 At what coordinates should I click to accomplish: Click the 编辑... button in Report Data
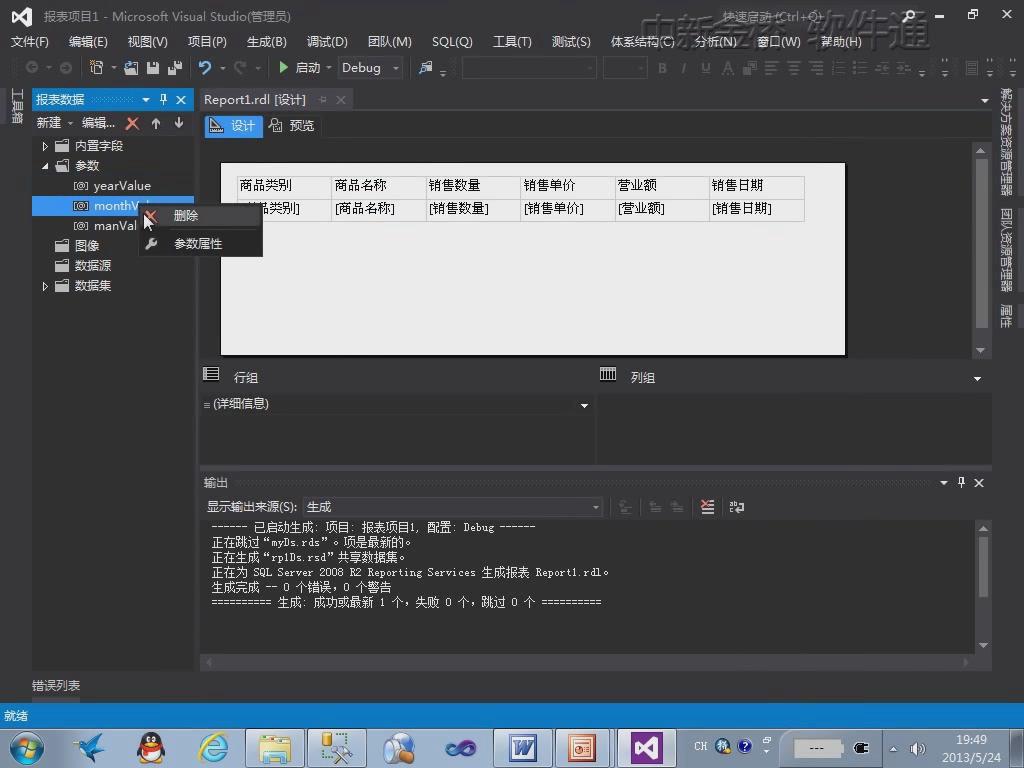pos(98,123)
